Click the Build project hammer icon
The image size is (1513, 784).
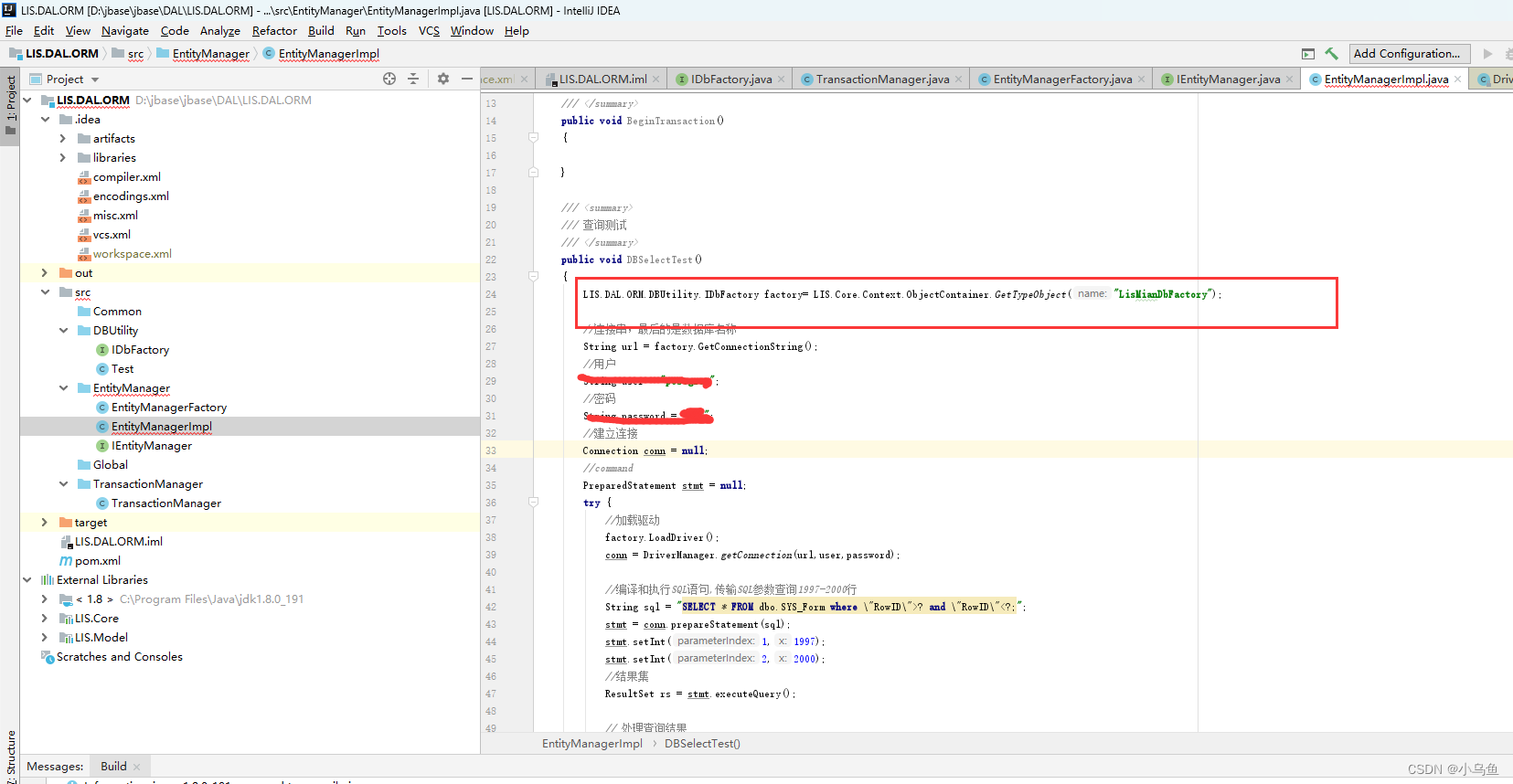(1331, 54)
